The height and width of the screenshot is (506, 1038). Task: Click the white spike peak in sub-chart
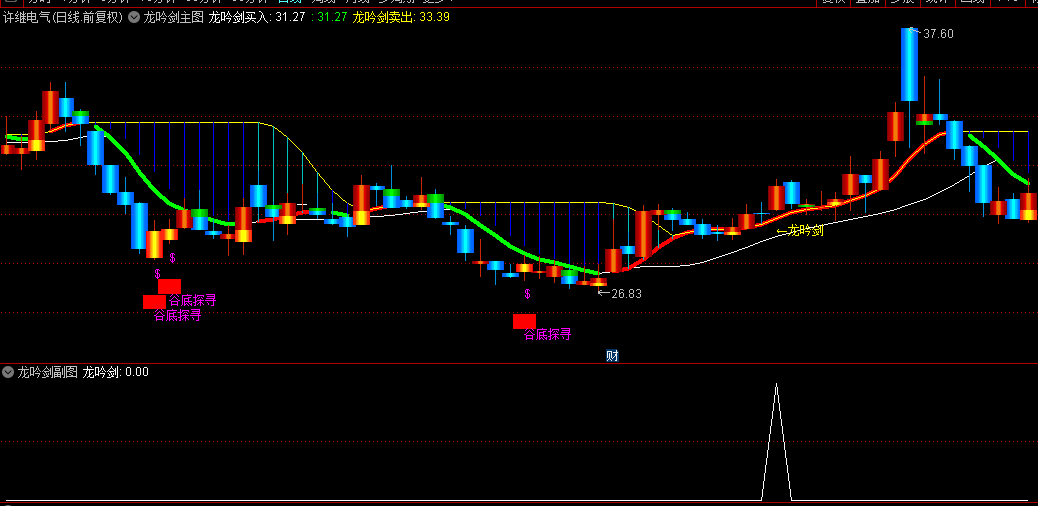coord(777,385)
